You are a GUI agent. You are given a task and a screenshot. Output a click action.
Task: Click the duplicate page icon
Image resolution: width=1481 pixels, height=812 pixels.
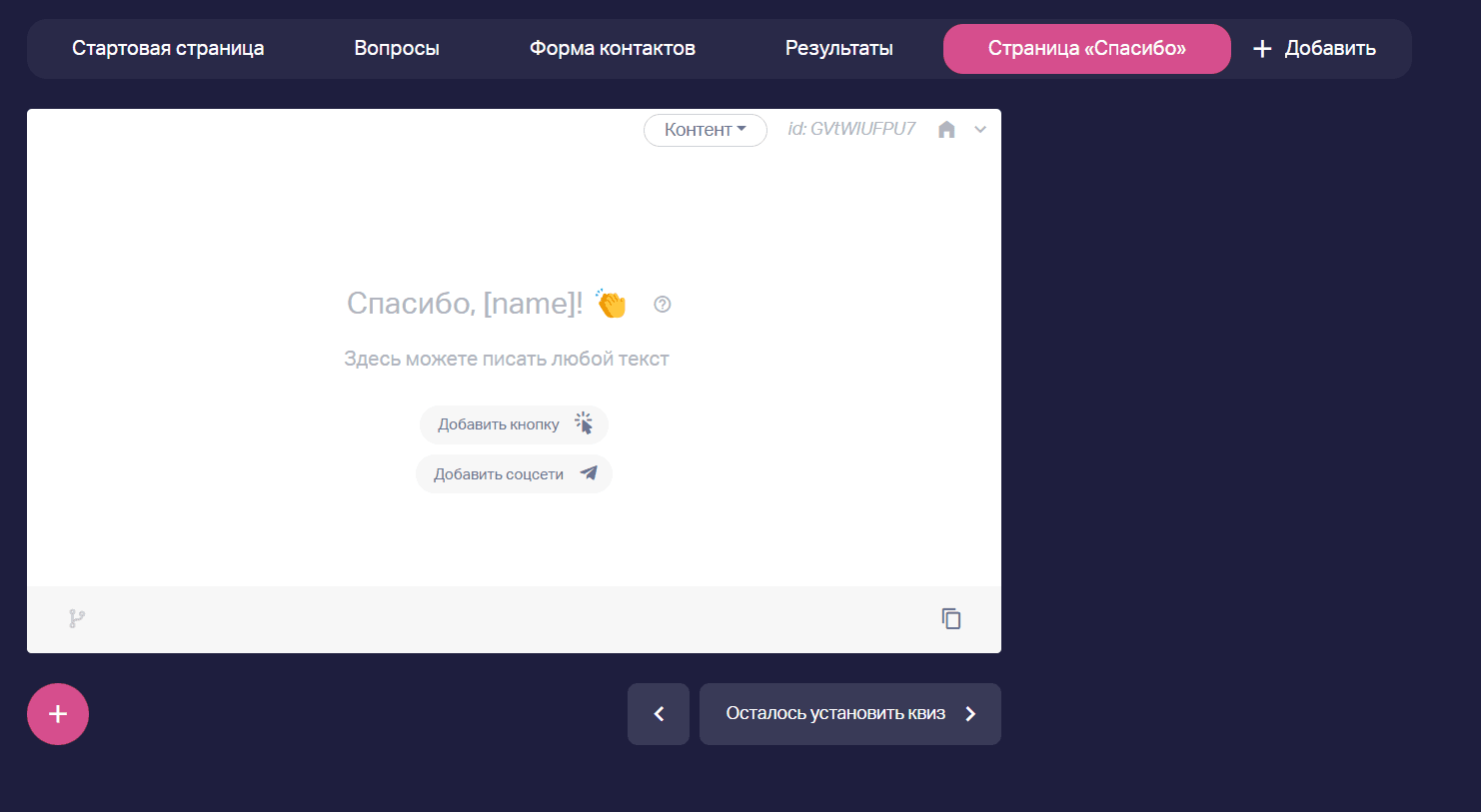click(x=951, y=619)
